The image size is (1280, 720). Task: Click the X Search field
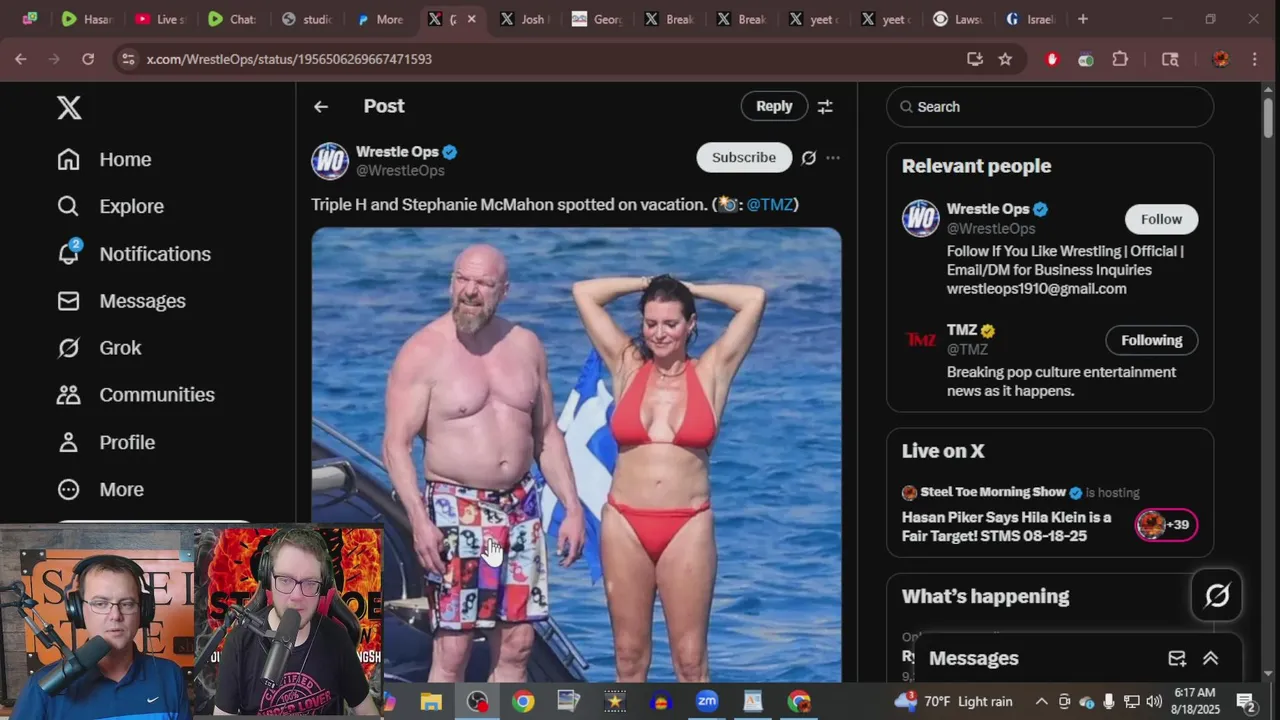tap(1050, 107)
